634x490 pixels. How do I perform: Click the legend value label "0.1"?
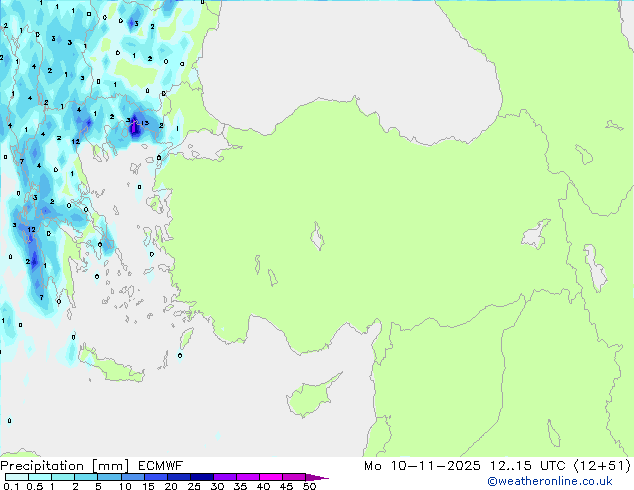(11, 486)
